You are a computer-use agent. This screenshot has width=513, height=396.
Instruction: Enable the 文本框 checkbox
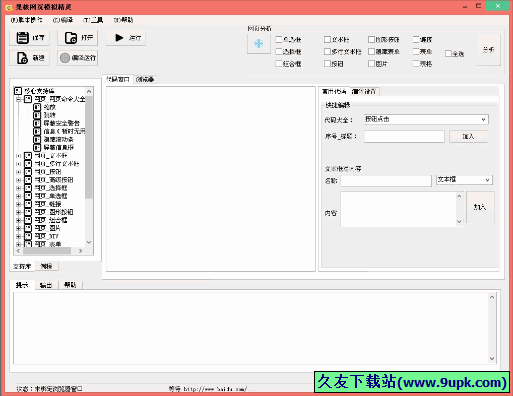click(x=327, y=39)
